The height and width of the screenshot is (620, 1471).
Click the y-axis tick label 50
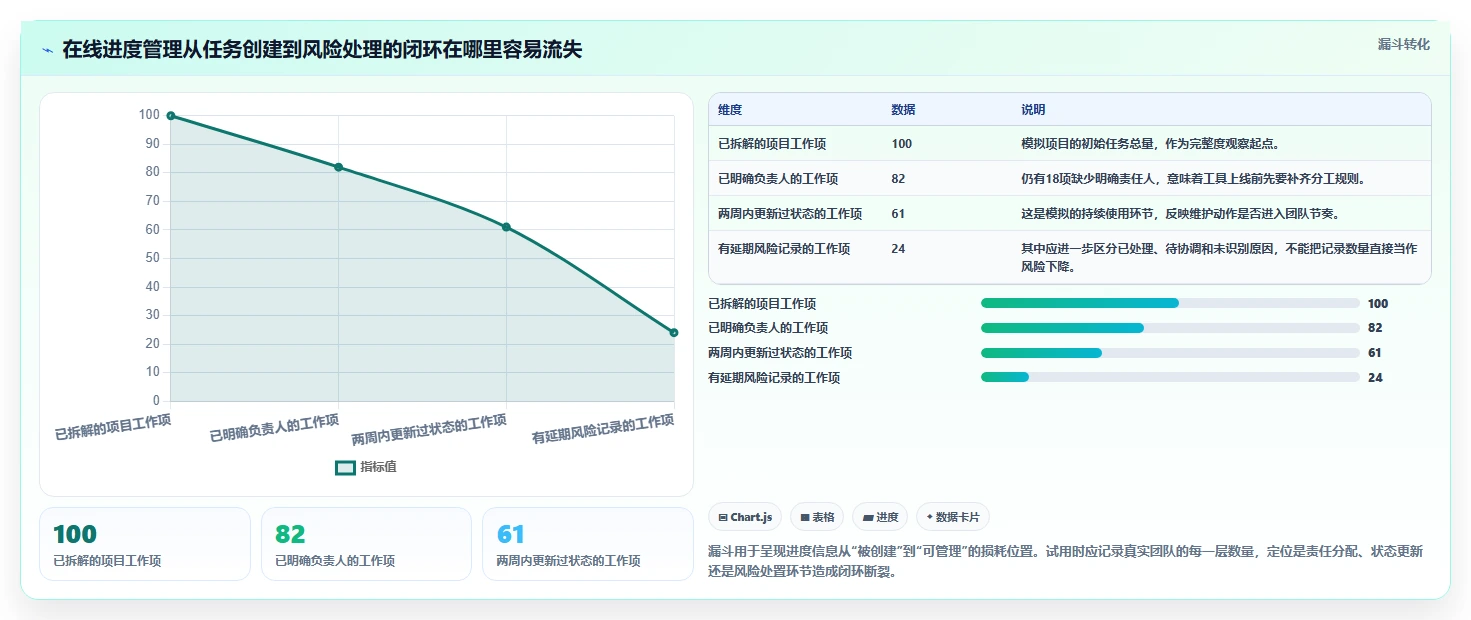pyautogui.click(x=153, y=258)
